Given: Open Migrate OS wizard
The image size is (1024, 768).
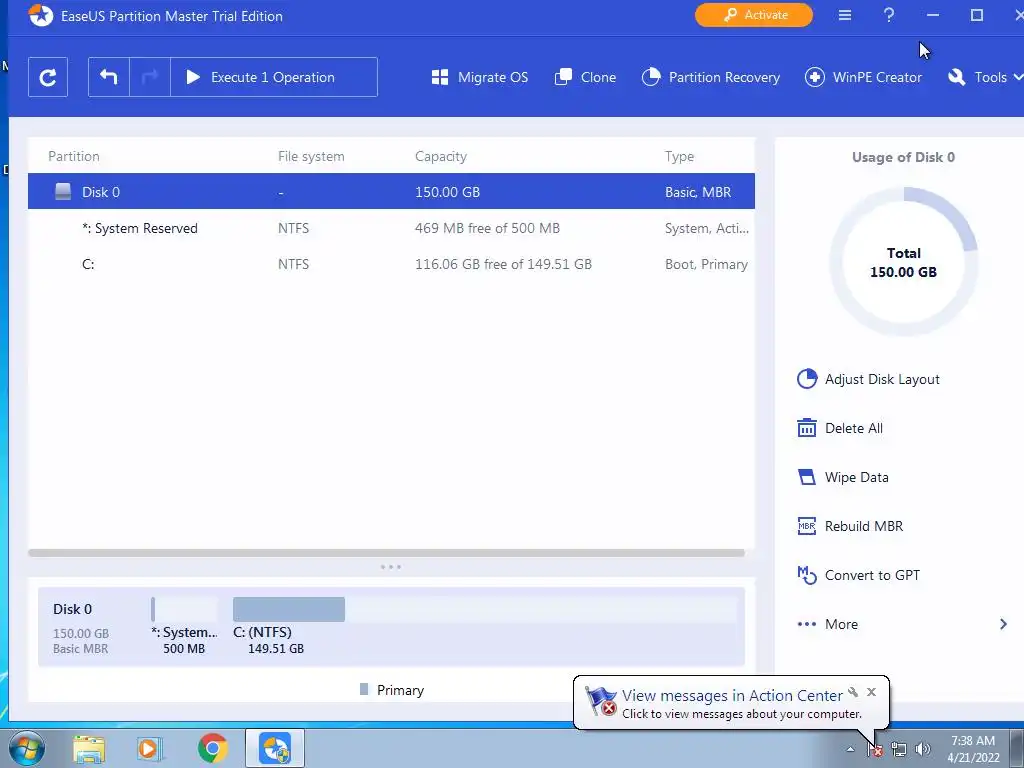Looking at the screenshot, I should (480, 77).
